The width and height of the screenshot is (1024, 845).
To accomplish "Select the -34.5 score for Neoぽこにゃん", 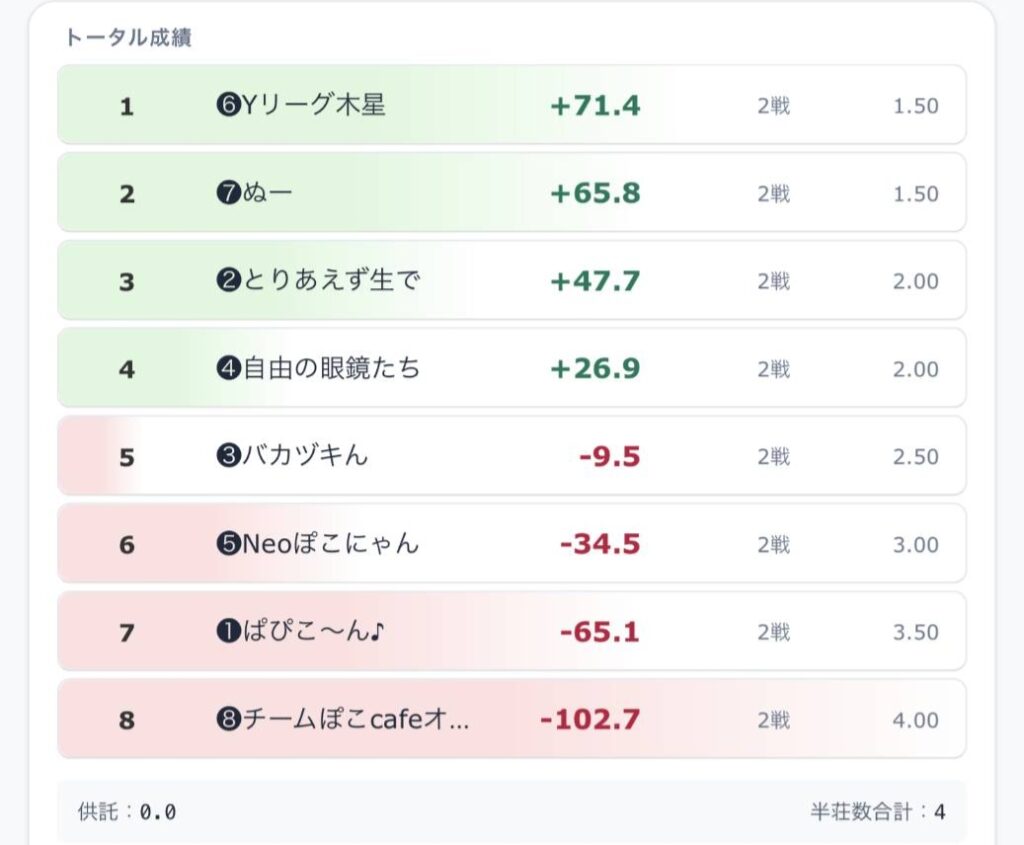I will [600, 545].
